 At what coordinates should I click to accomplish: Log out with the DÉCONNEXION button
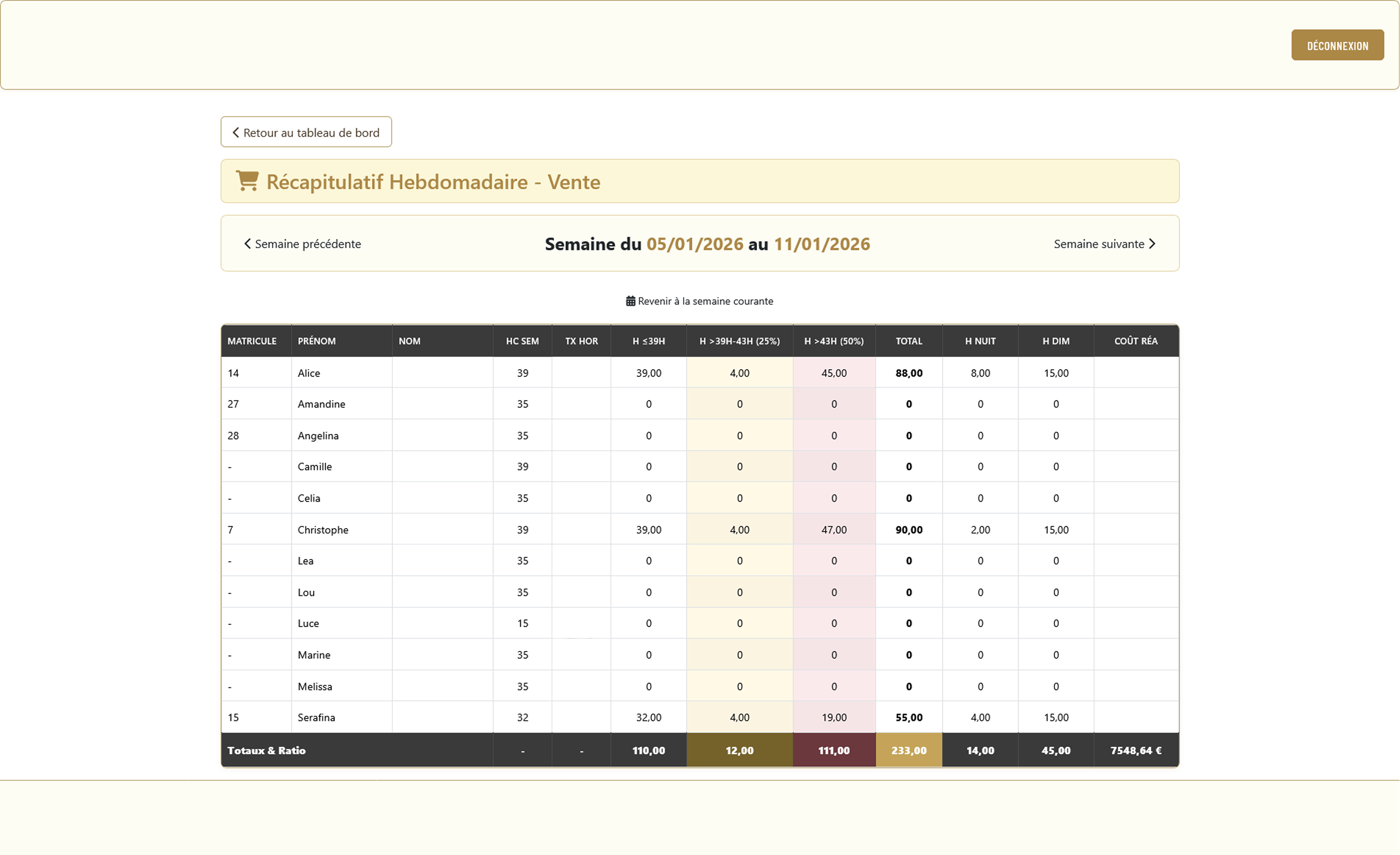point(1338,45)
